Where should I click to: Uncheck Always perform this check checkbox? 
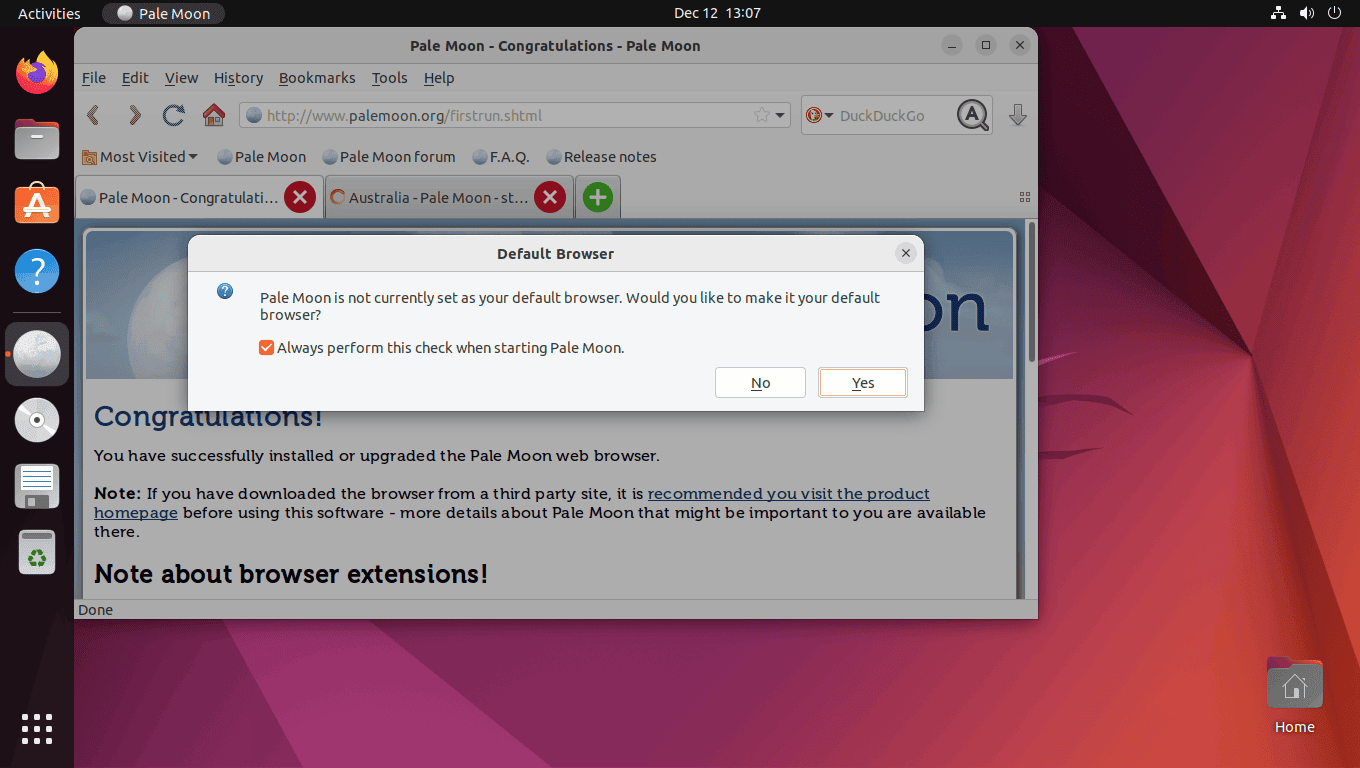point(266,348)
